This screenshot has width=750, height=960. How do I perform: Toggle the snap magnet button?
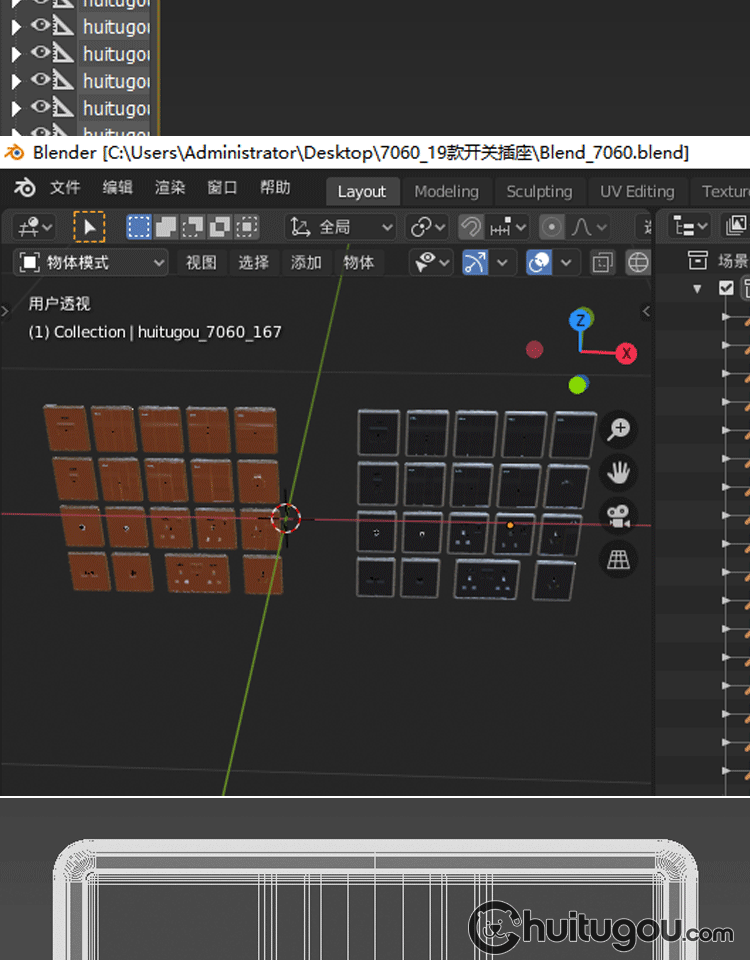pos(471,227)
